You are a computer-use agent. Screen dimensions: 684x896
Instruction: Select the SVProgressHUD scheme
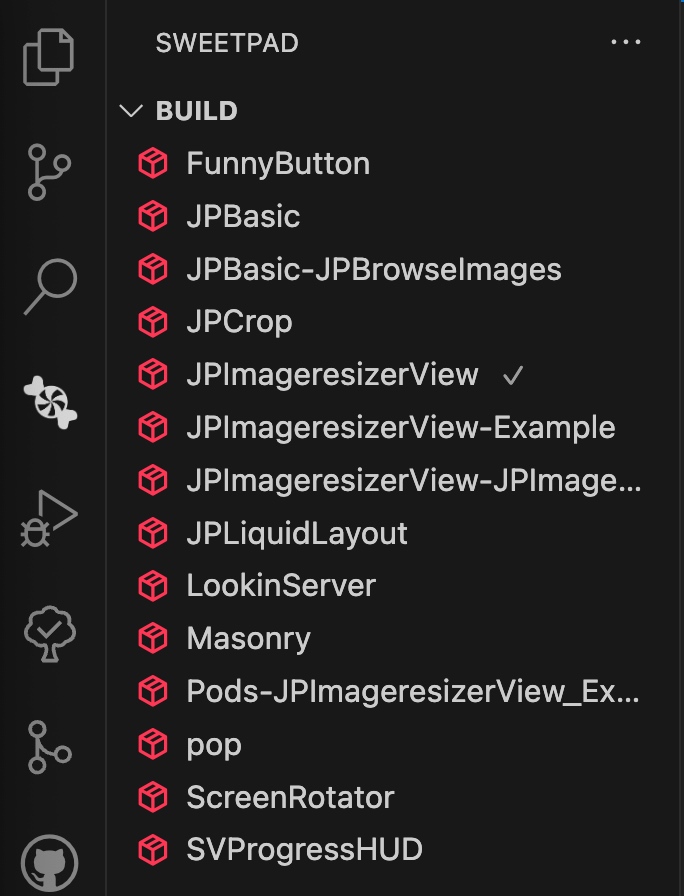tap(304, 850)
